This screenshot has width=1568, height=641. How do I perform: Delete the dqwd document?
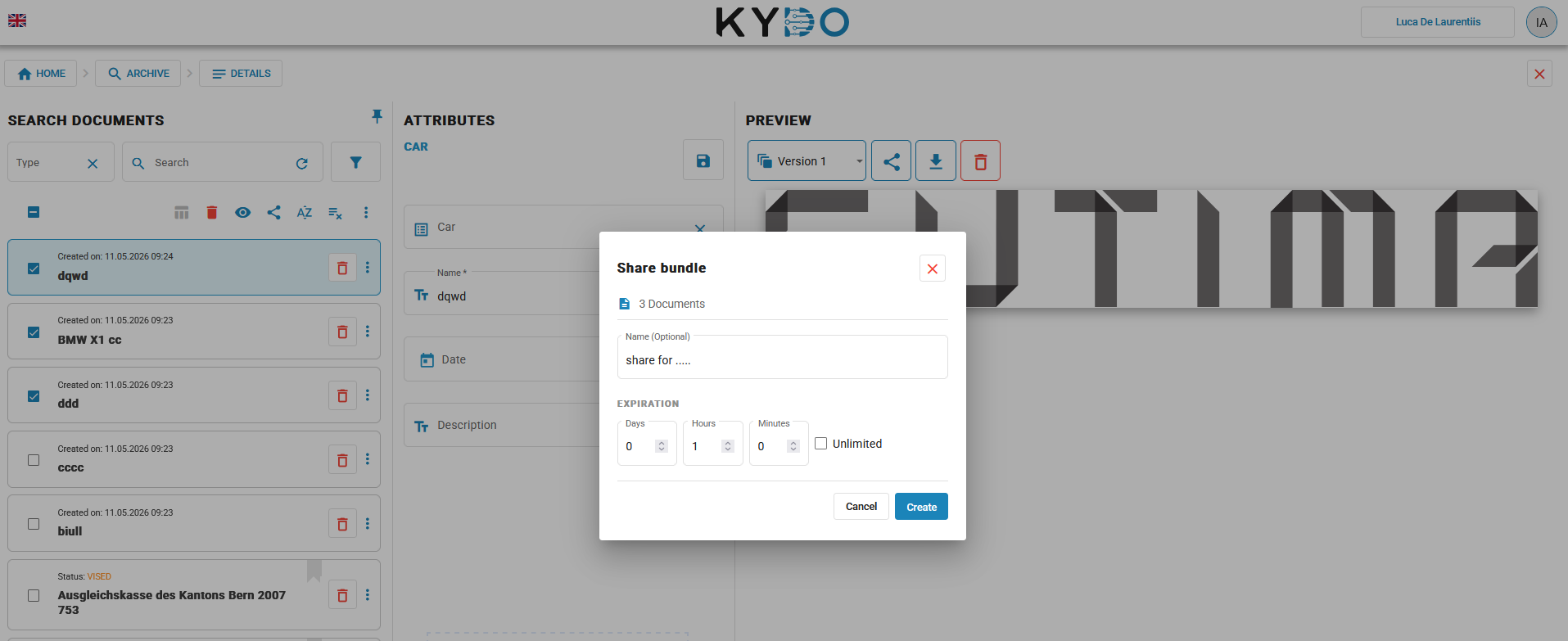342,268
